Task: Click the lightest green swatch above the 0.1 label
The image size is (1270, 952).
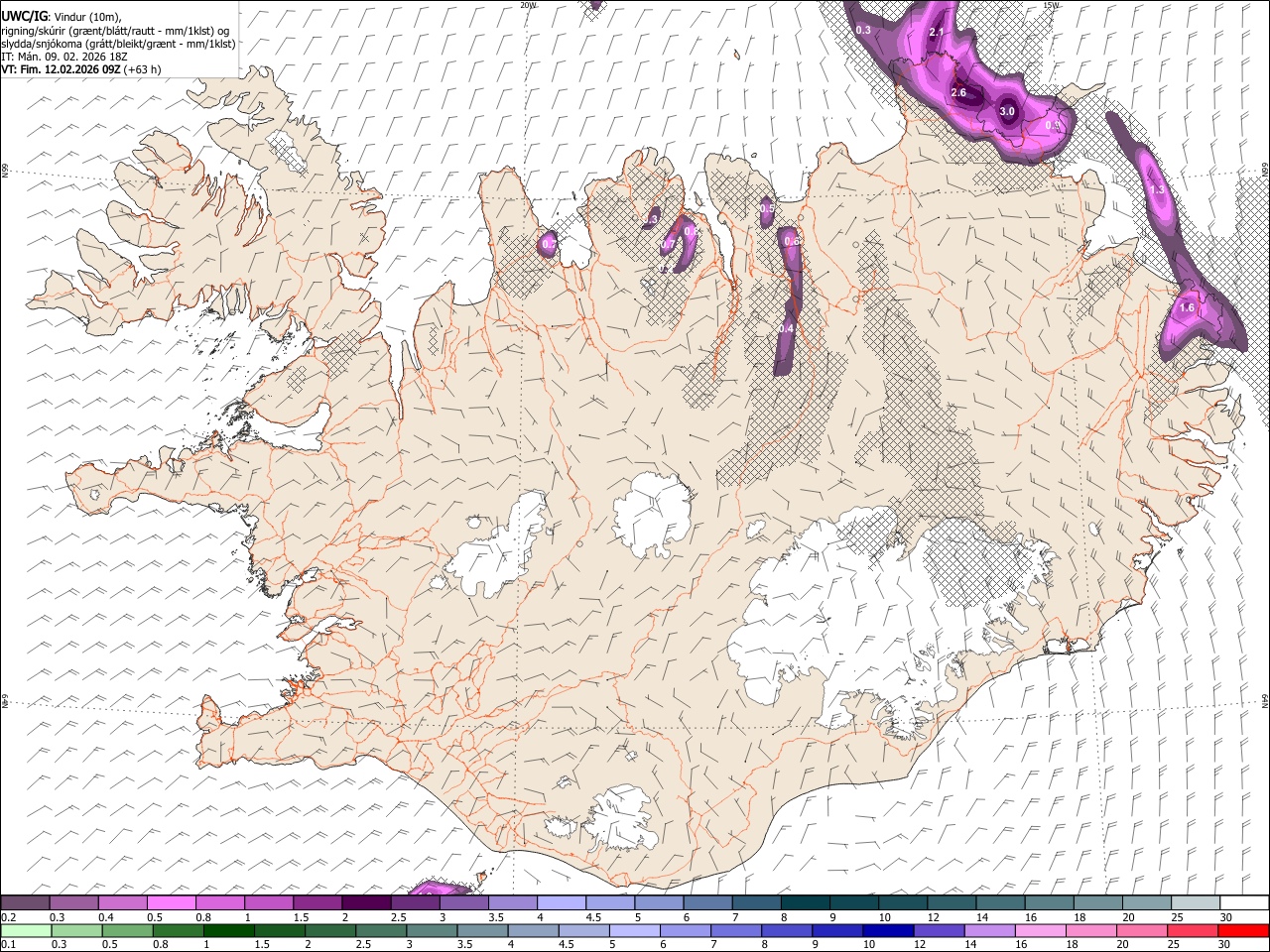Action: (x=25, y=931)
